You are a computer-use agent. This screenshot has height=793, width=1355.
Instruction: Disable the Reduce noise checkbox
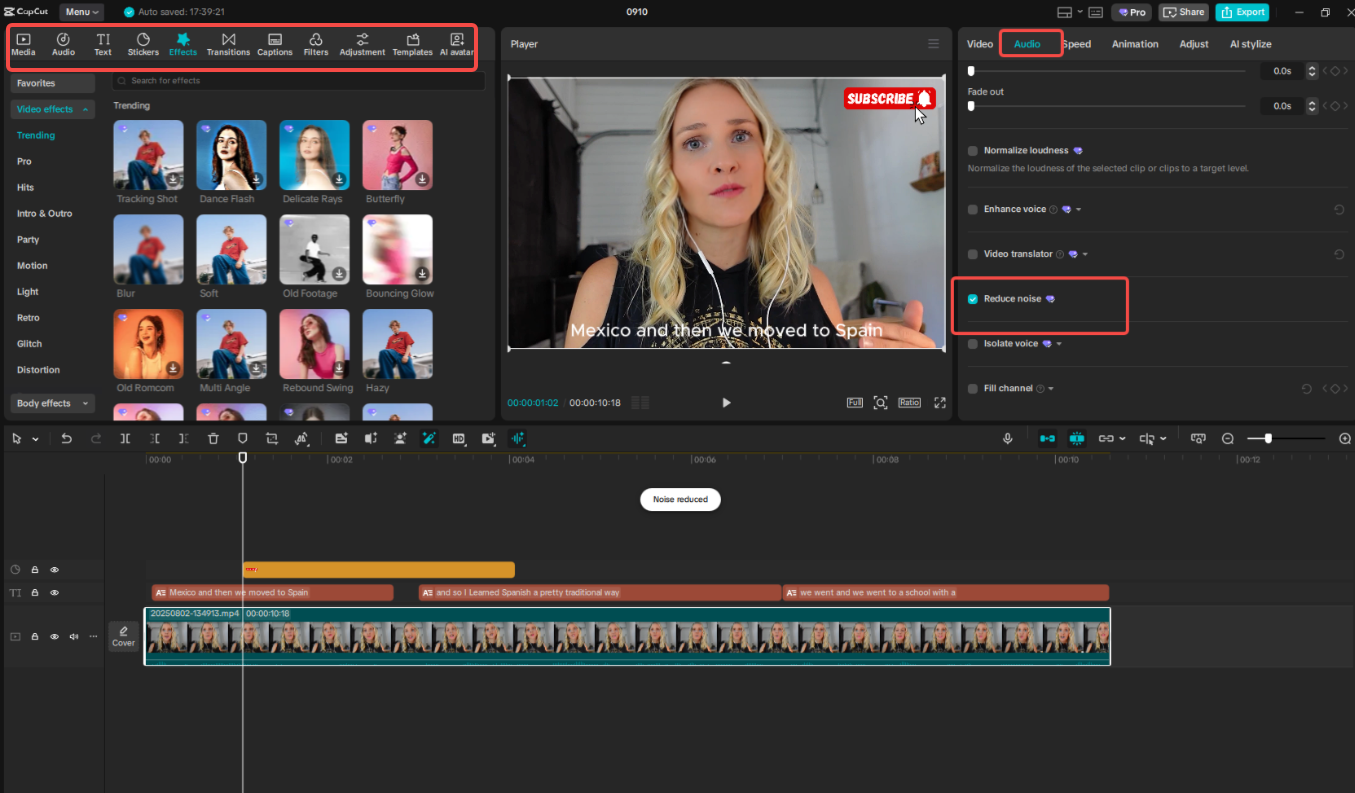971,298
